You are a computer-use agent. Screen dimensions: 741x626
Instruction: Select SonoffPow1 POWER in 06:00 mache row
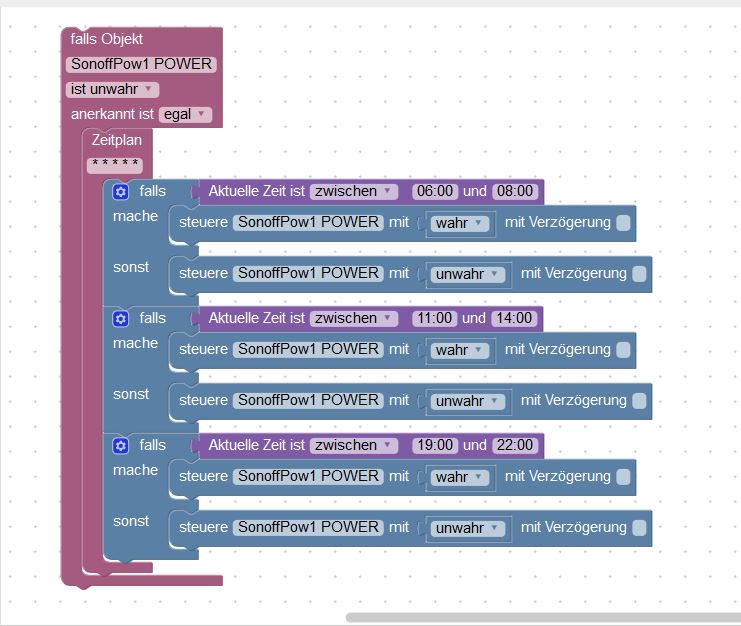pos(308,223)
